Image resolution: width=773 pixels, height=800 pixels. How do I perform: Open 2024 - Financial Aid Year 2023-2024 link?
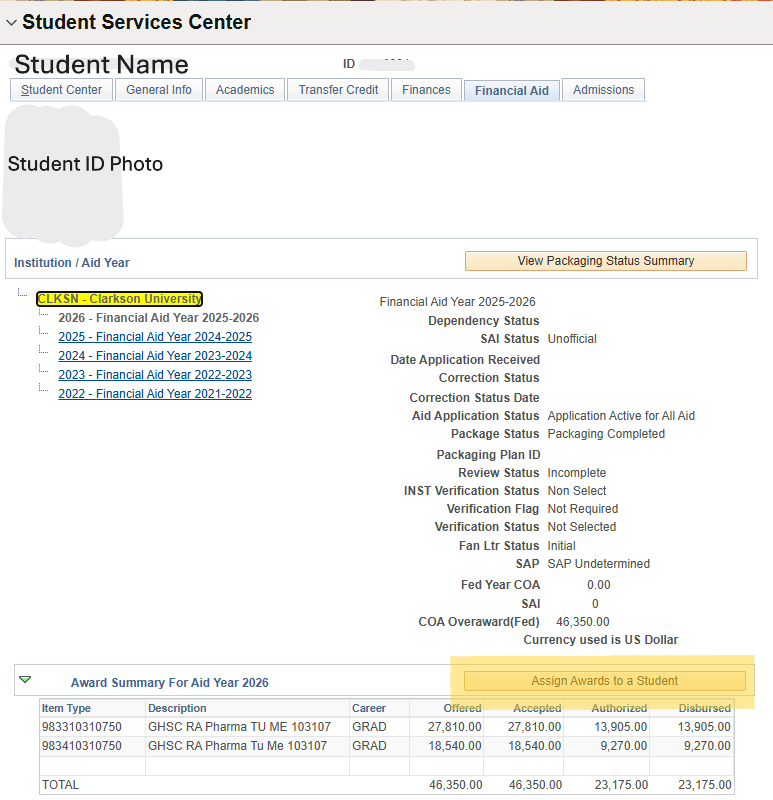(155, 356)
